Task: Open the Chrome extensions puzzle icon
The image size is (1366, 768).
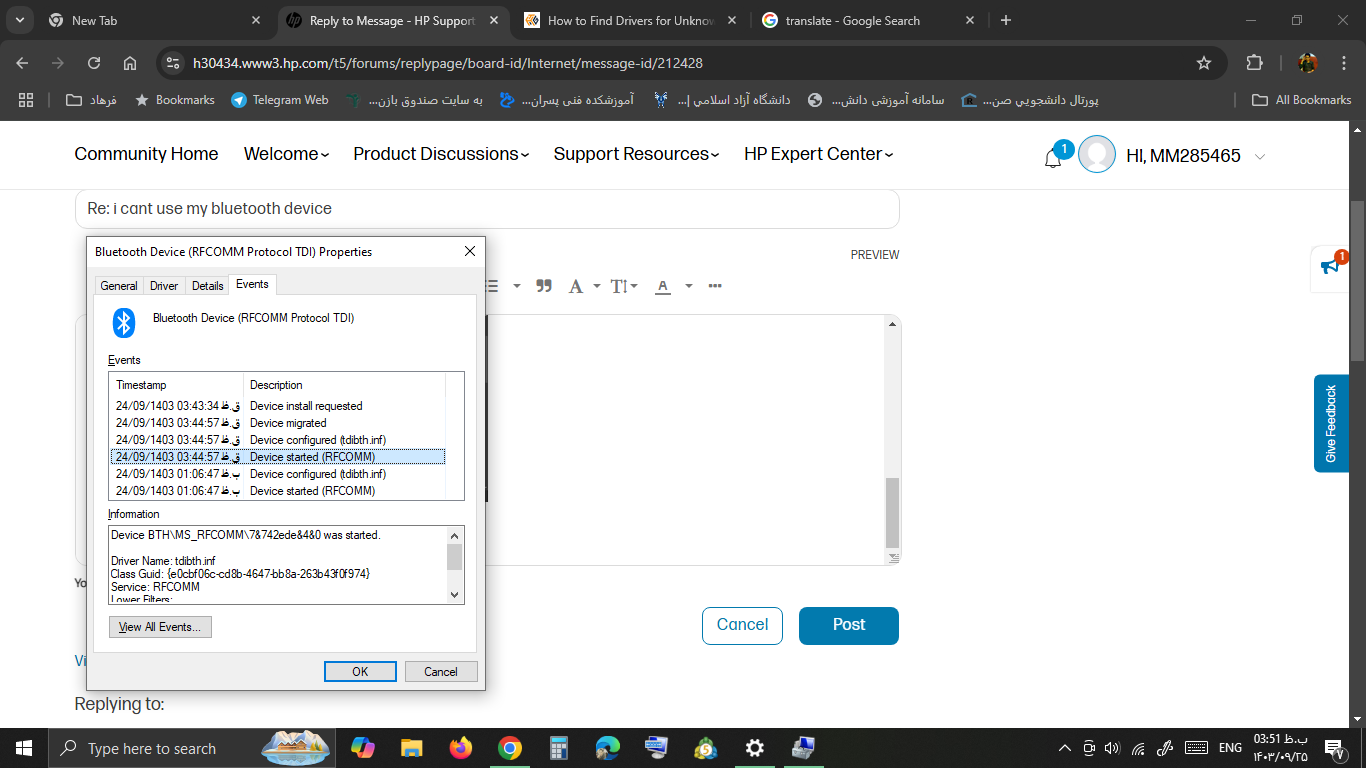Action: (1254, 63)
